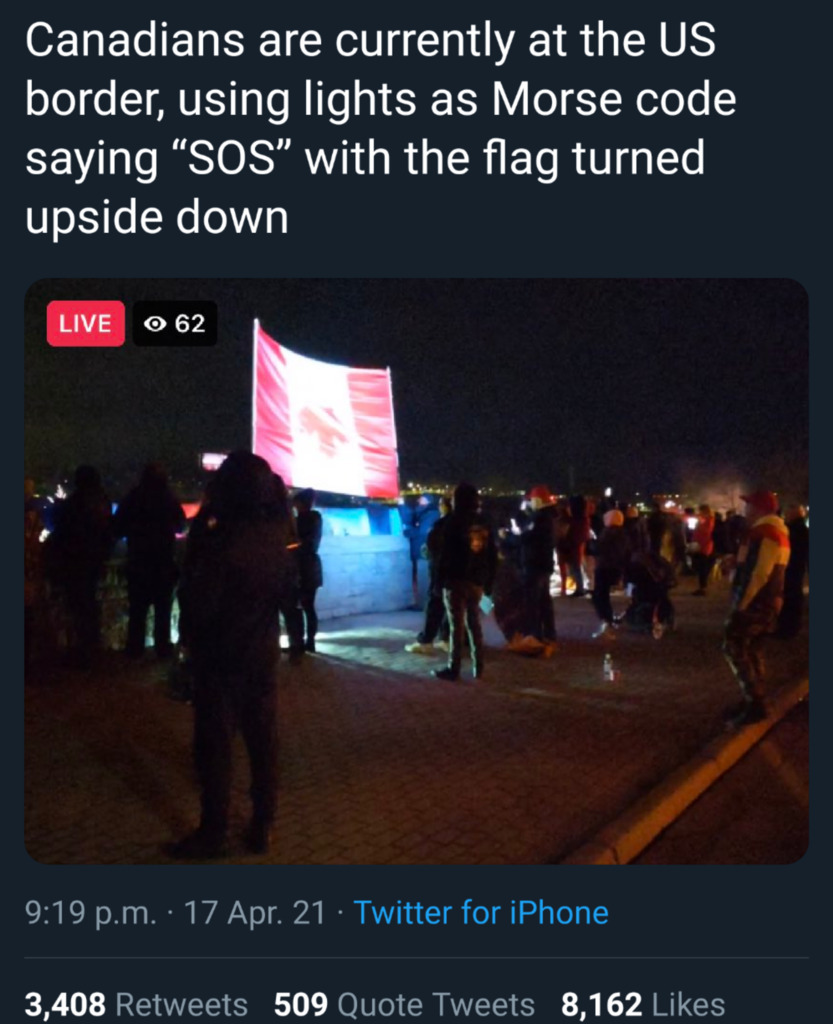Tap the 9:19 p.m. timestamp
The image size is (833, 1024).
click(91, 913)
